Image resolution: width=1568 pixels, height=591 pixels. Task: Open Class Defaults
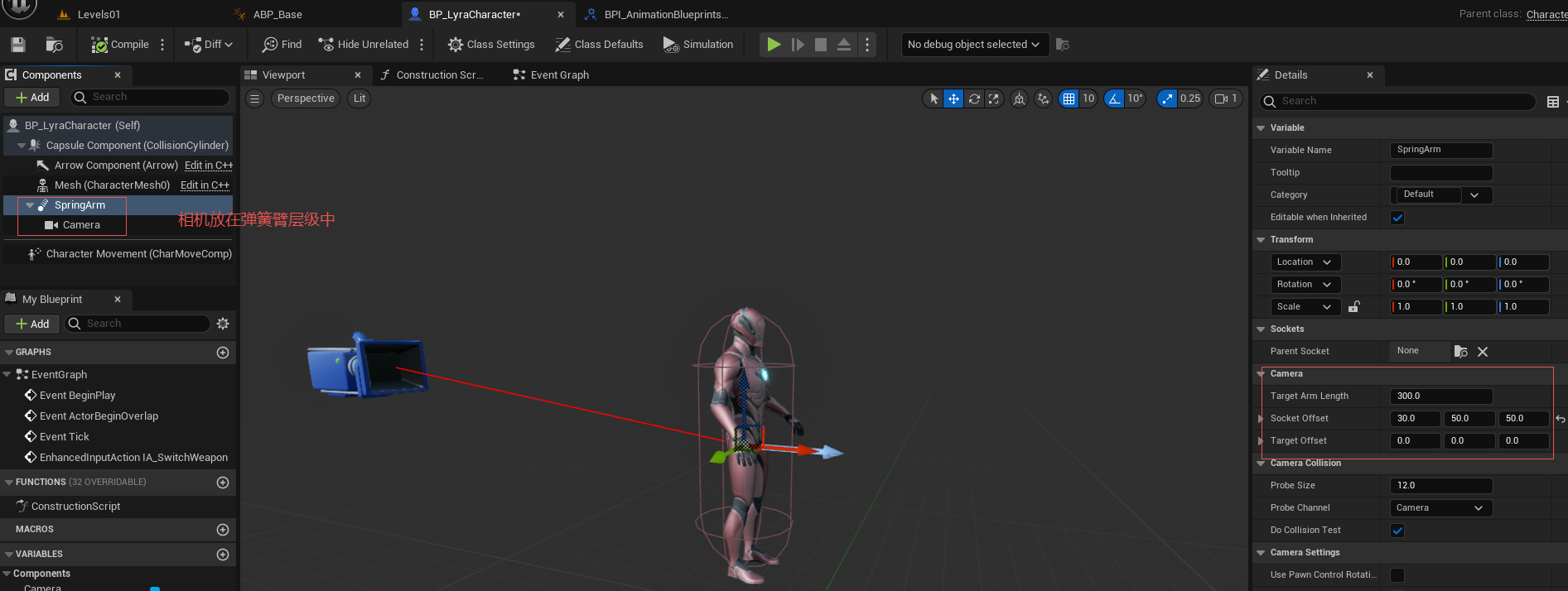(x=599, y=45)
